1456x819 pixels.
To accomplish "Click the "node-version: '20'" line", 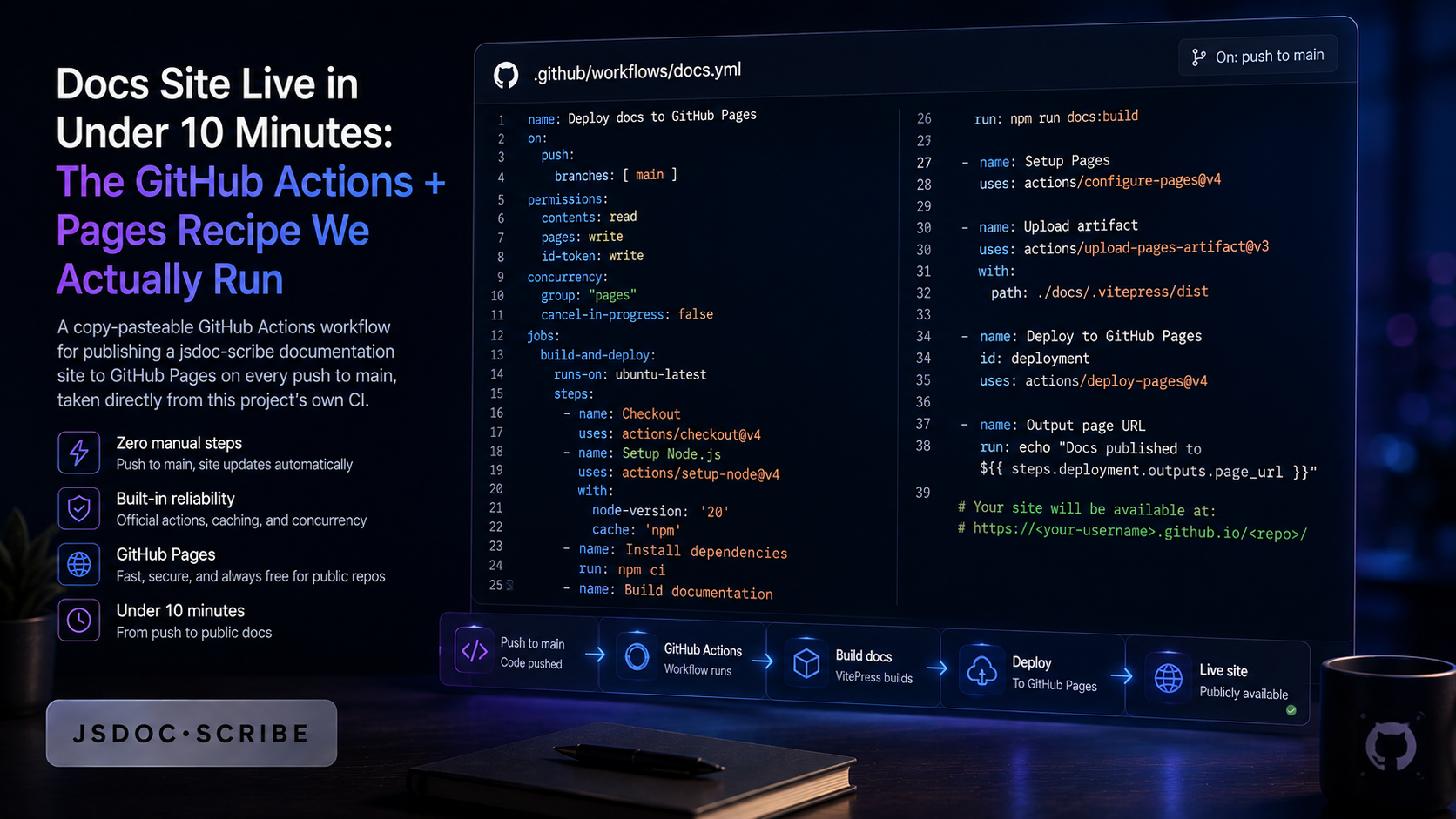I will click(x=660, y=511).
